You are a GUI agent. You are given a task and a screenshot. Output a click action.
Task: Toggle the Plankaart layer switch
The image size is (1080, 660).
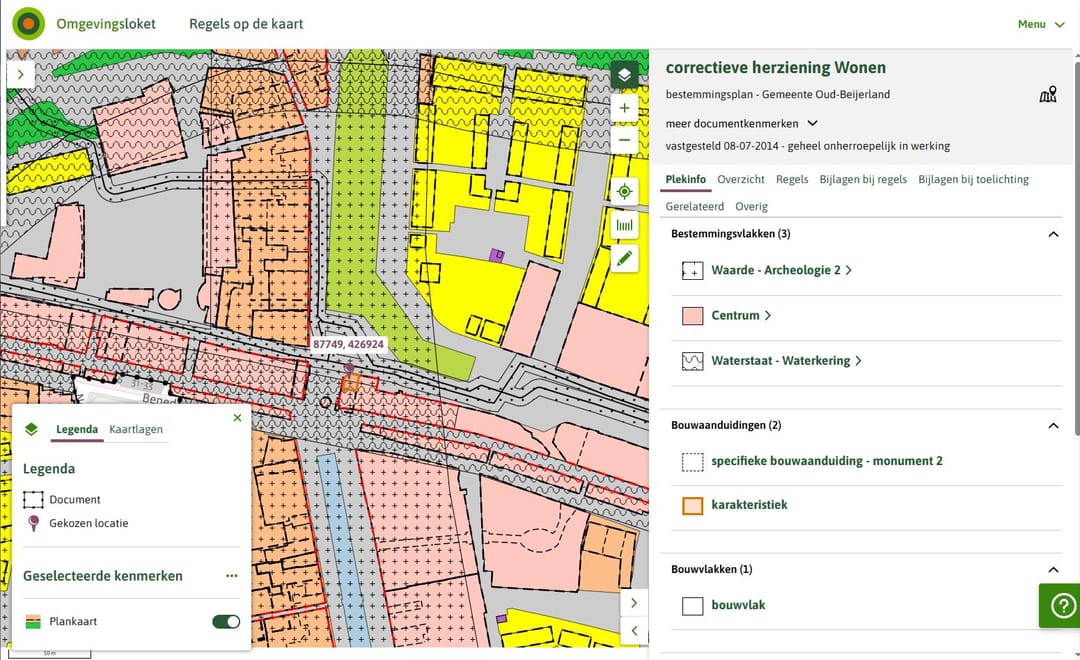coord(226,622)
